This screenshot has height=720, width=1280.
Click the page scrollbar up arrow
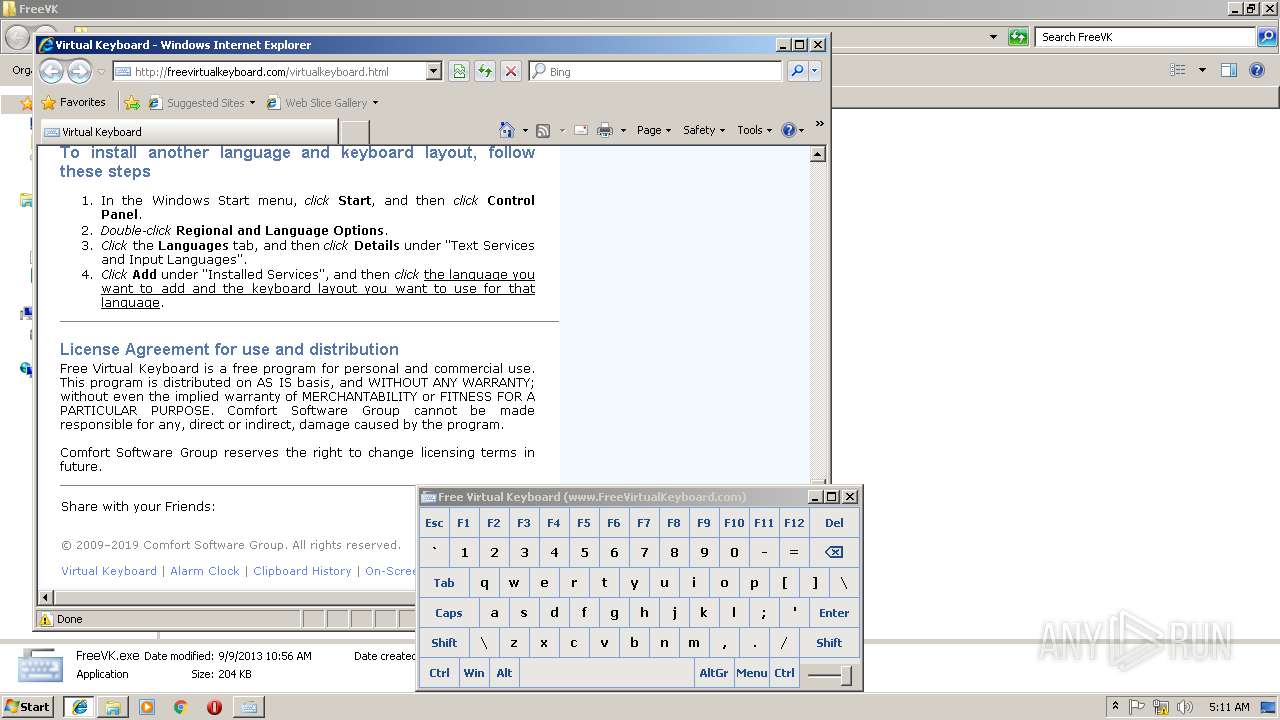(x=818, y=154)
